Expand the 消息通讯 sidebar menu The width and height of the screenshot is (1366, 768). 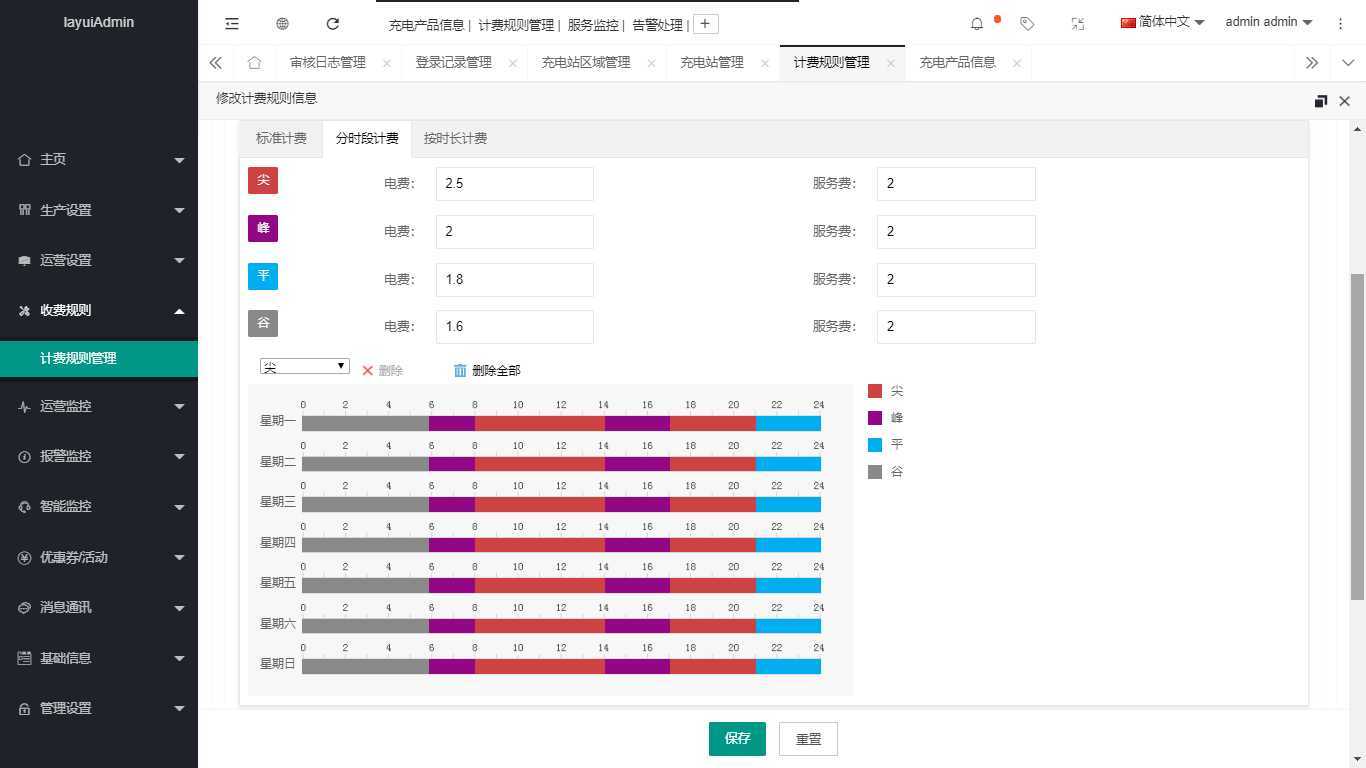click(x=99, y=607)
